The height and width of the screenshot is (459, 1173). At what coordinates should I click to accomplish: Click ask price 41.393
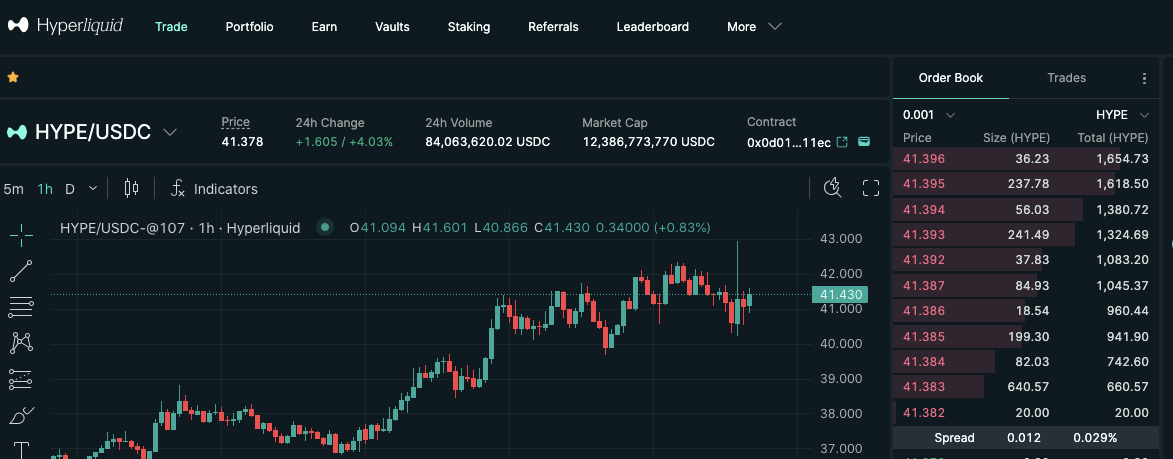pos(924,235)
